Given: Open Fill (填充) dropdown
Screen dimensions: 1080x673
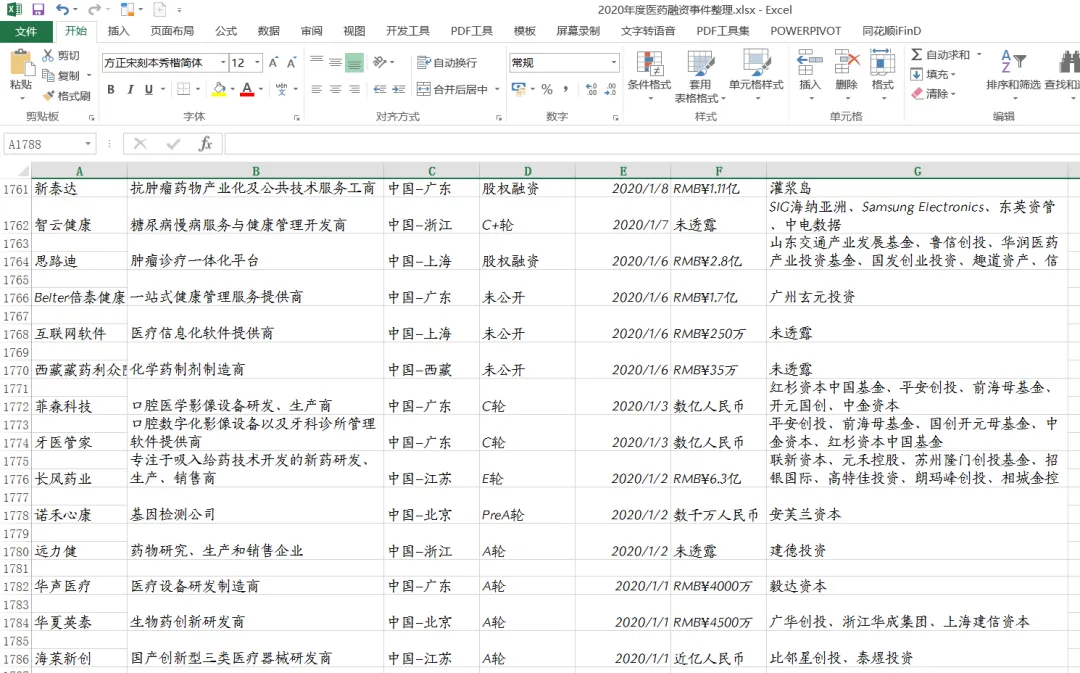Looking at the screenshot, I should pyautogui.click(x=934, y=74).
